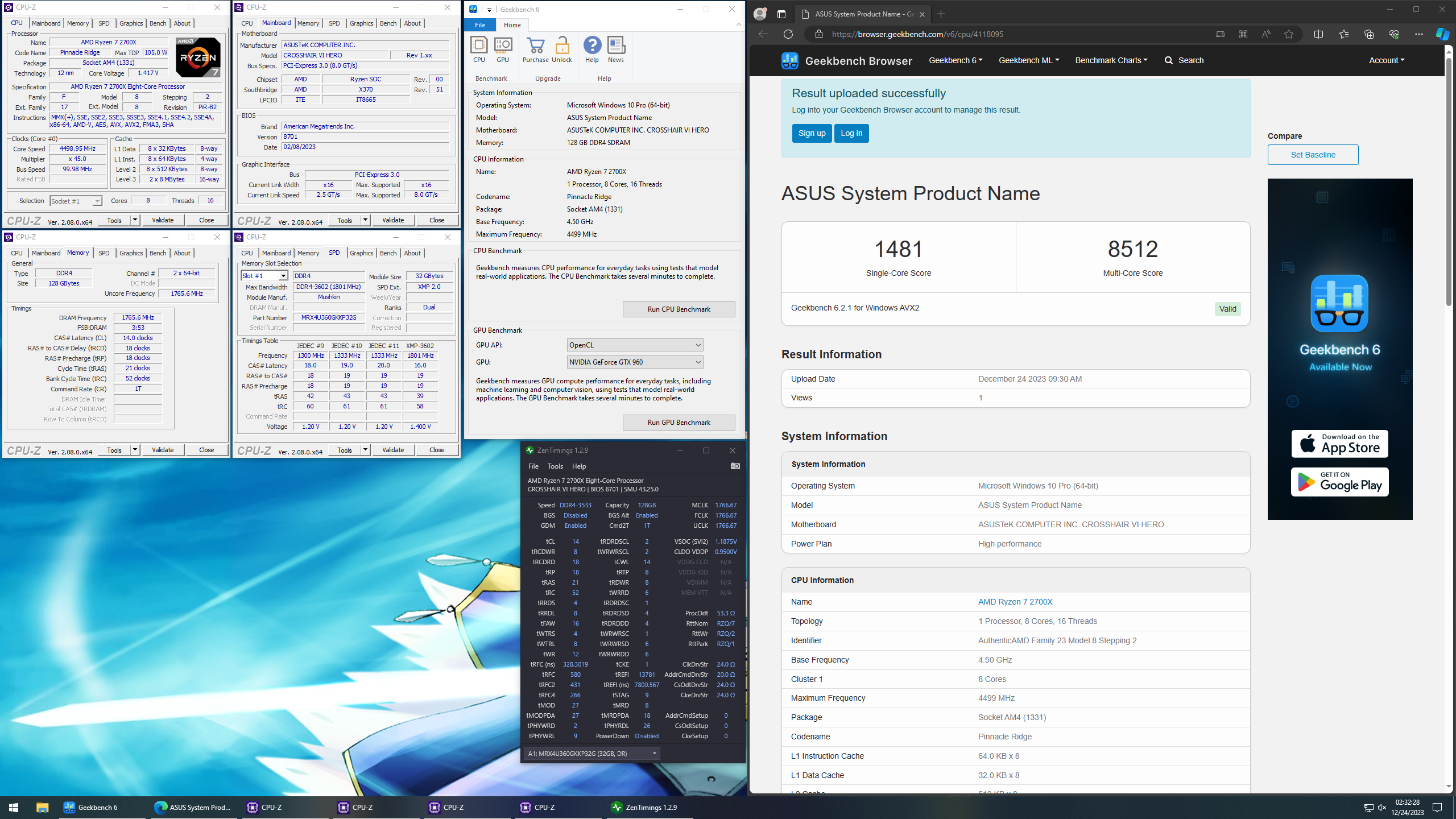Open the GPU benchmark icon in the Geekbench ribbon
This screenshot has width=1456, height=819.
pos(503,49)
